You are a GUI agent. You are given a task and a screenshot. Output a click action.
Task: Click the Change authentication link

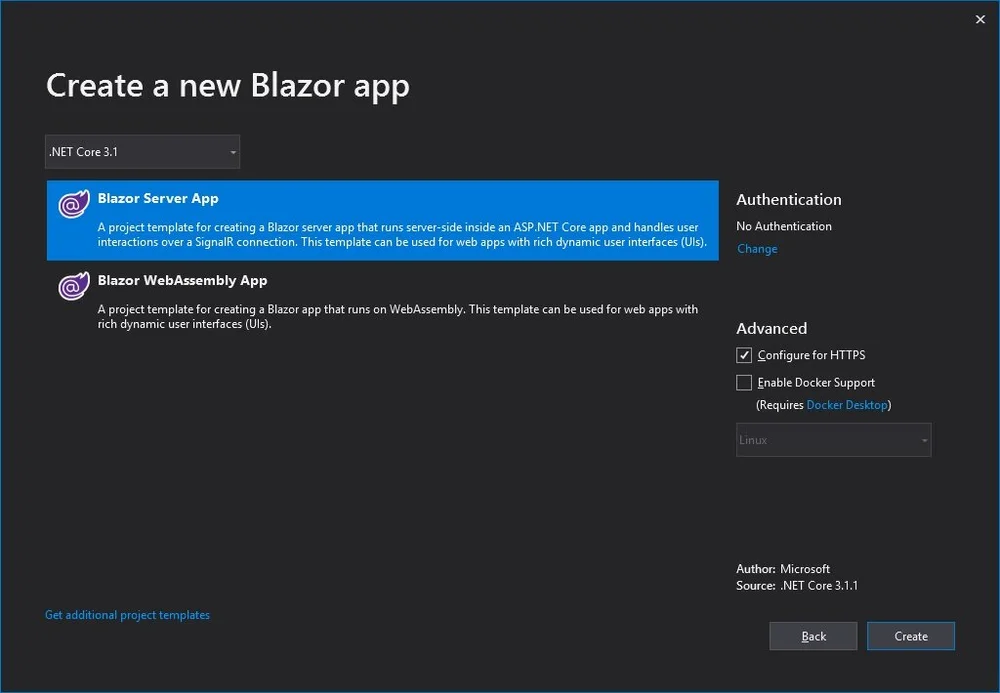point(757,249)
